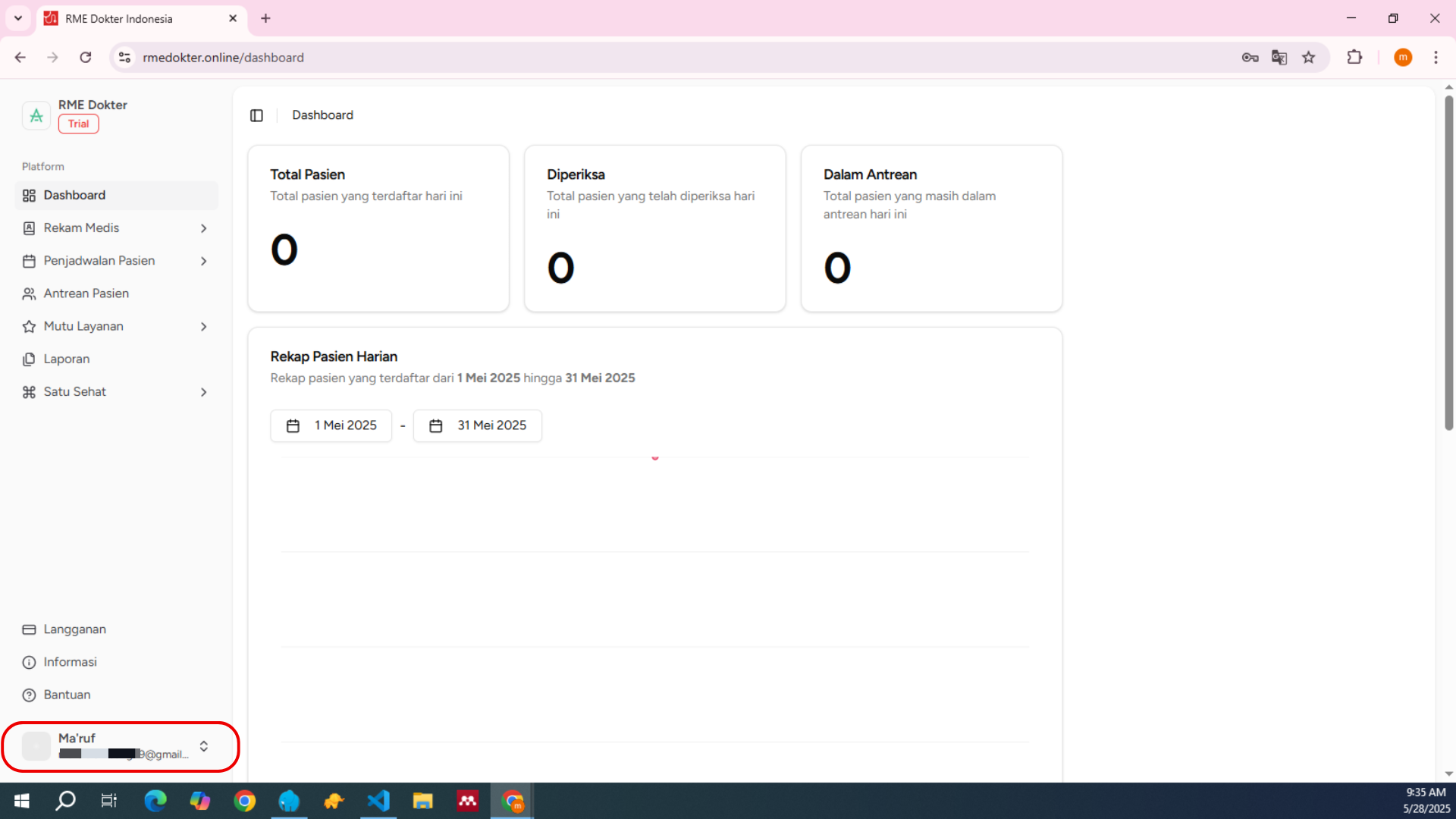This screenshot has width=1456, height=819.
Task: Open Langganan subscription page
Action: (74, 629)
